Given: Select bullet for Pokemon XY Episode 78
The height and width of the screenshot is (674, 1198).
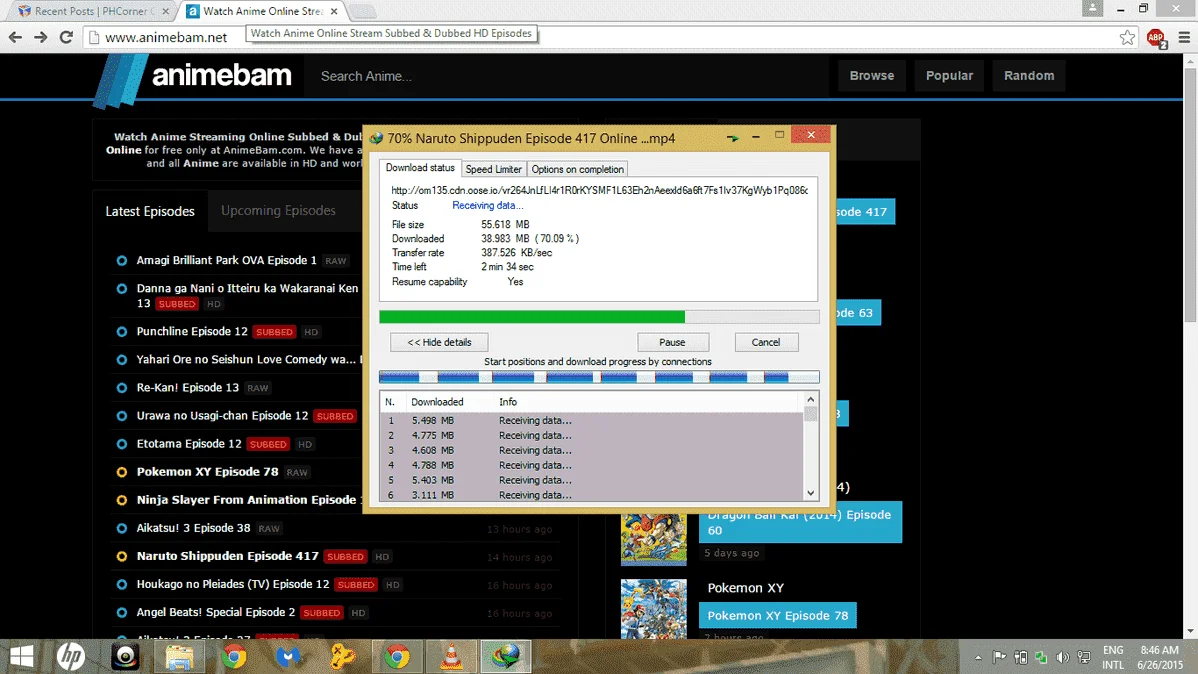Looking at the screenshot, I should [121, 472].
